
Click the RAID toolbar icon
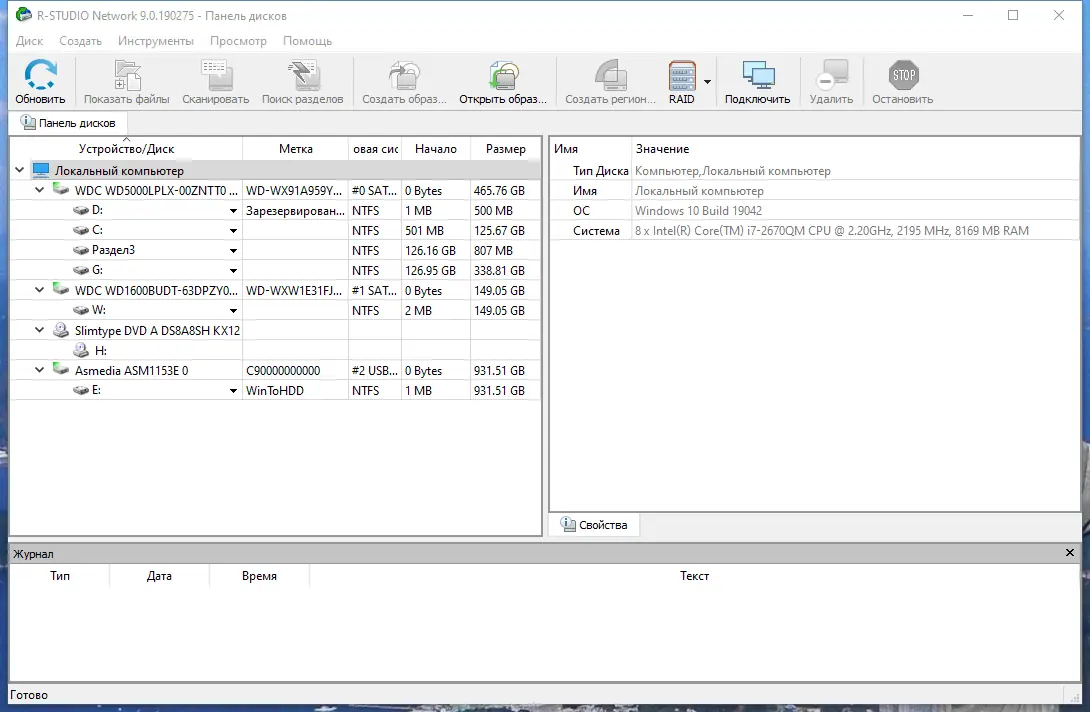click(x=682, y=74)
